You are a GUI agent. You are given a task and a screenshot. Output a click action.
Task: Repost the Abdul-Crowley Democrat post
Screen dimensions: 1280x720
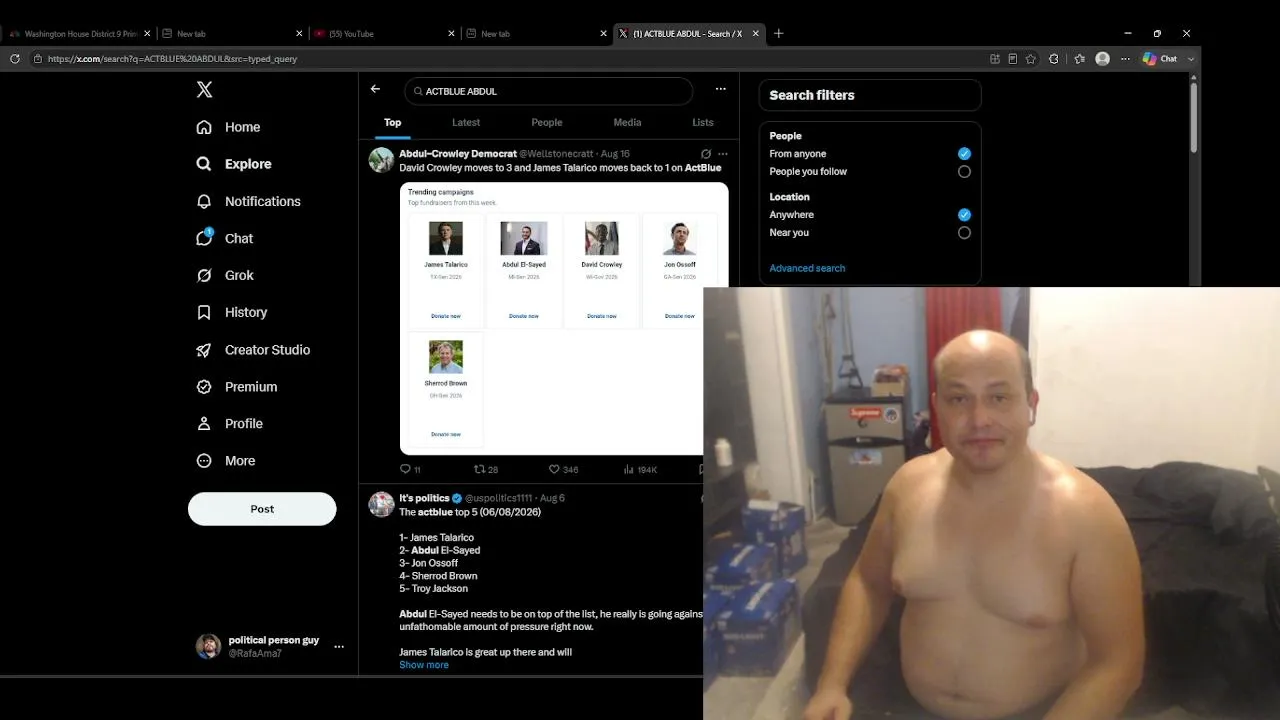479,469
